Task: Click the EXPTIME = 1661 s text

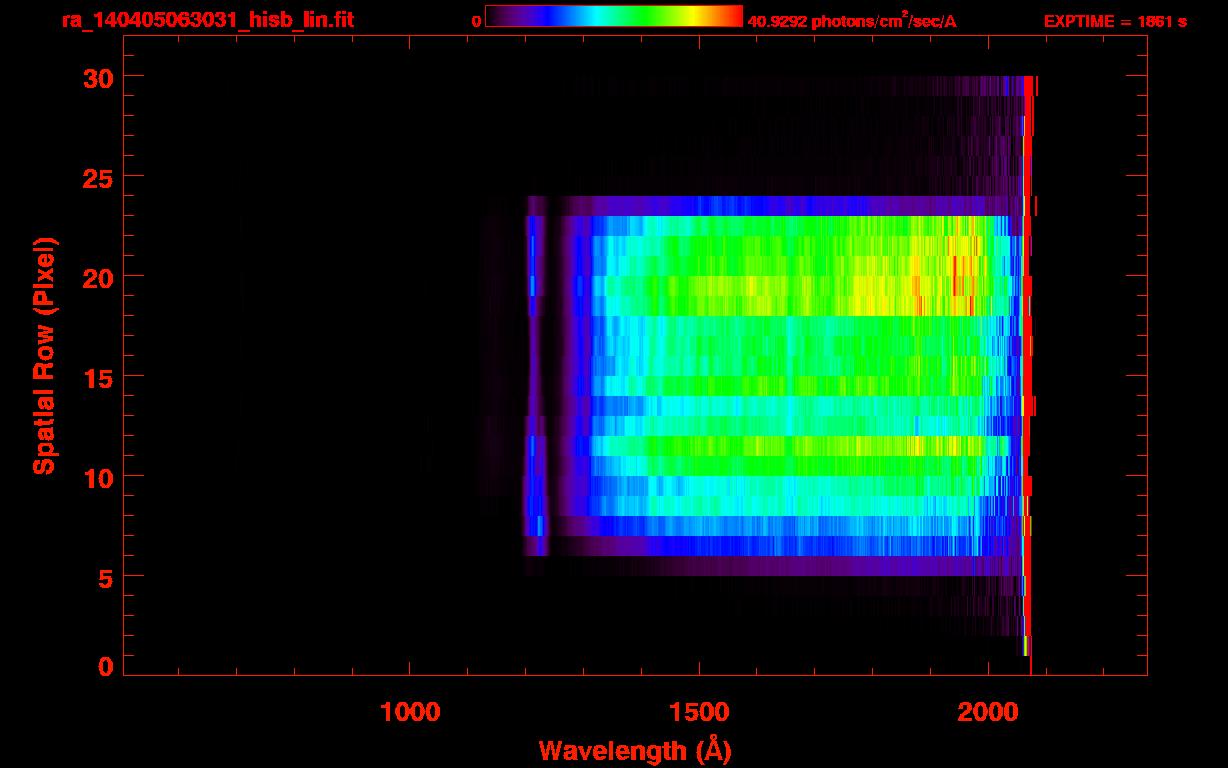Action: coord(1115,21)
